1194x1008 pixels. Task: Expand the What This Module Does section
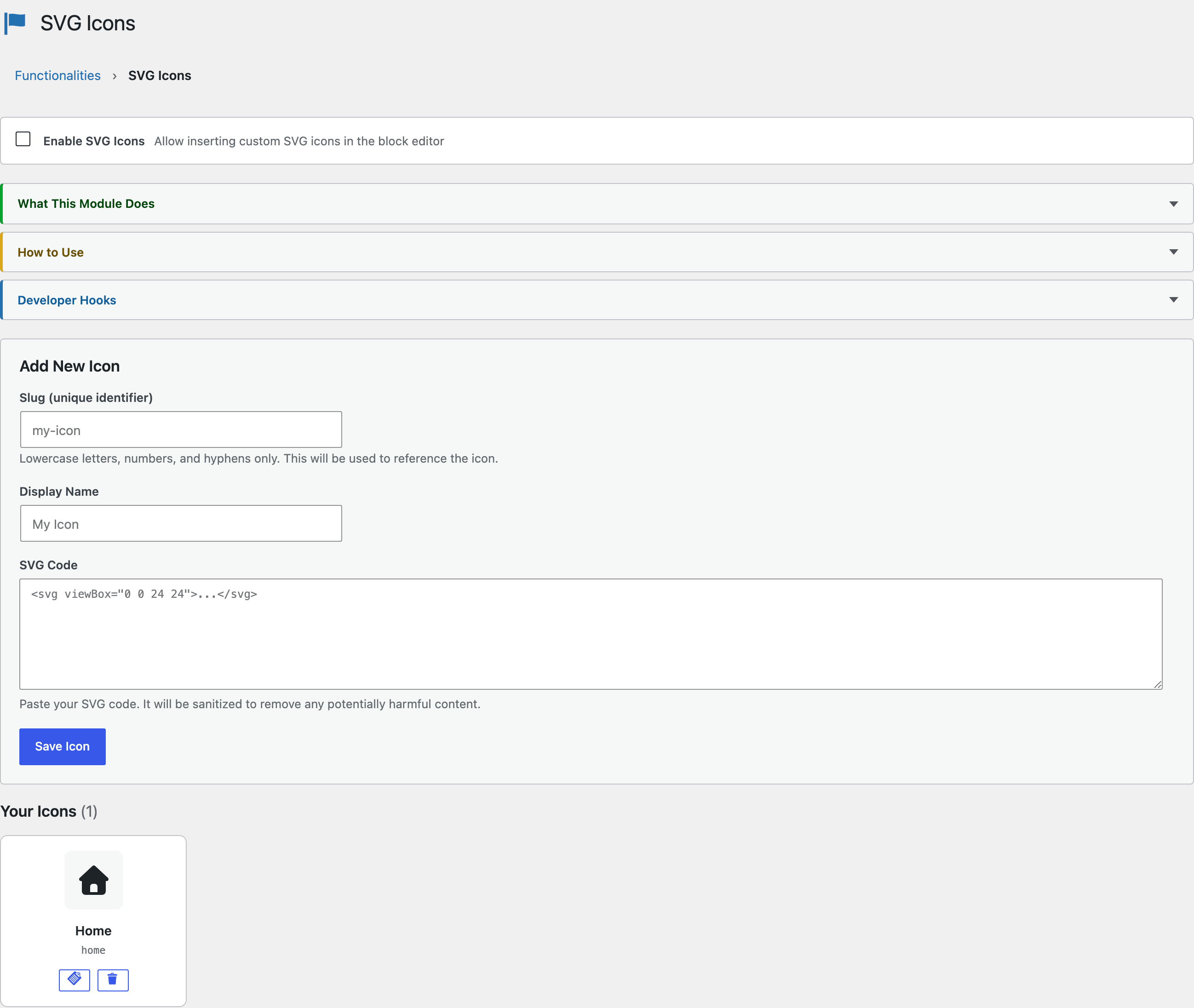(597, 203)
